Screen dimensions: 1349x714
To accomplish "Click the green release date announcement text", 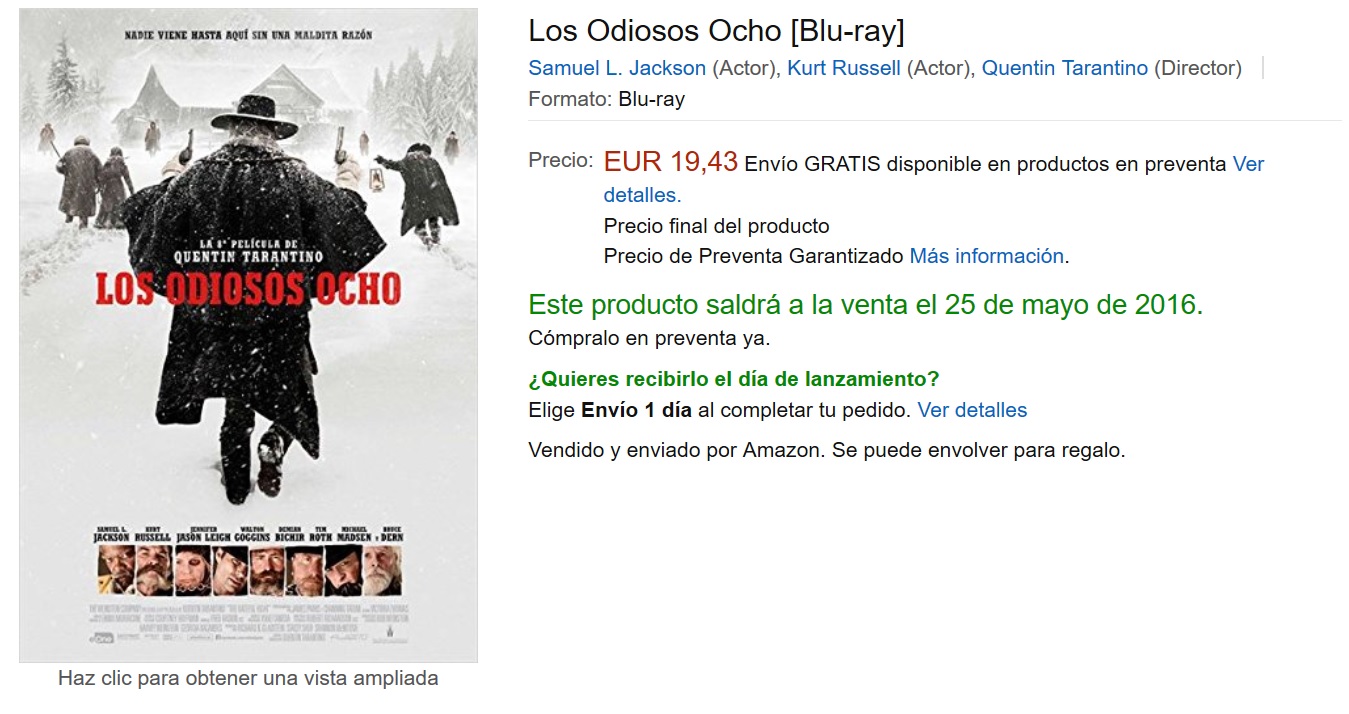I will click(x=865, y=304).
